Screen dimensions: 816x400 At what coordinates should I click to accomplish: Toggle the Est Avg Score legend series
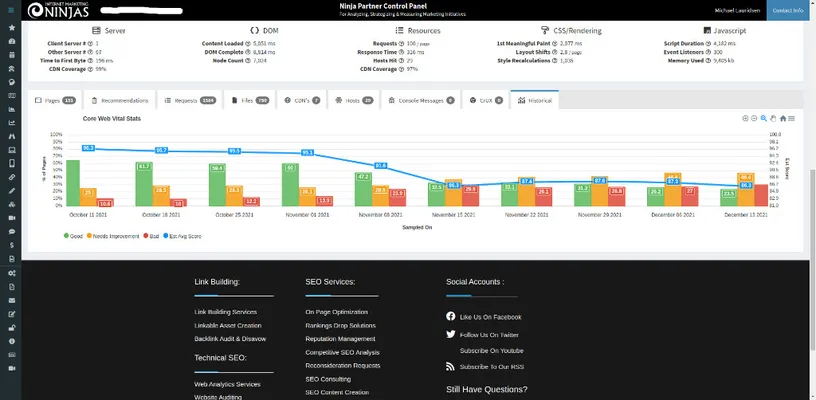pos(180,236)
